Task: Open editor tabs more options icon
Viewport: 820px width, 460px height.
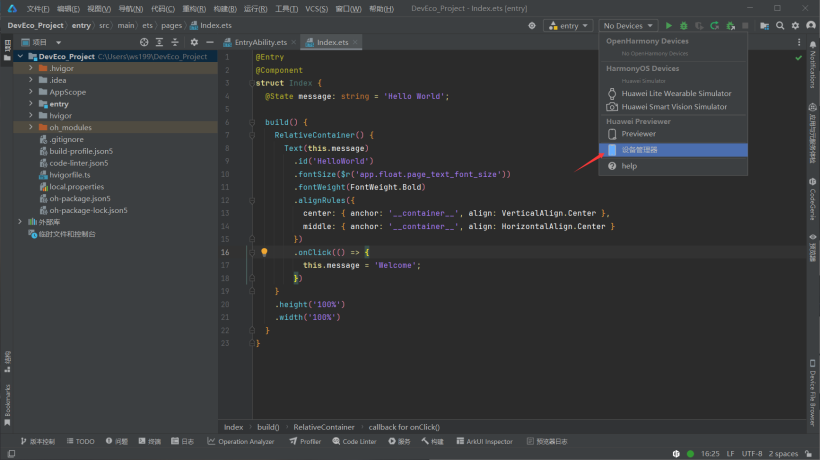Action: [x=799, y=42]
